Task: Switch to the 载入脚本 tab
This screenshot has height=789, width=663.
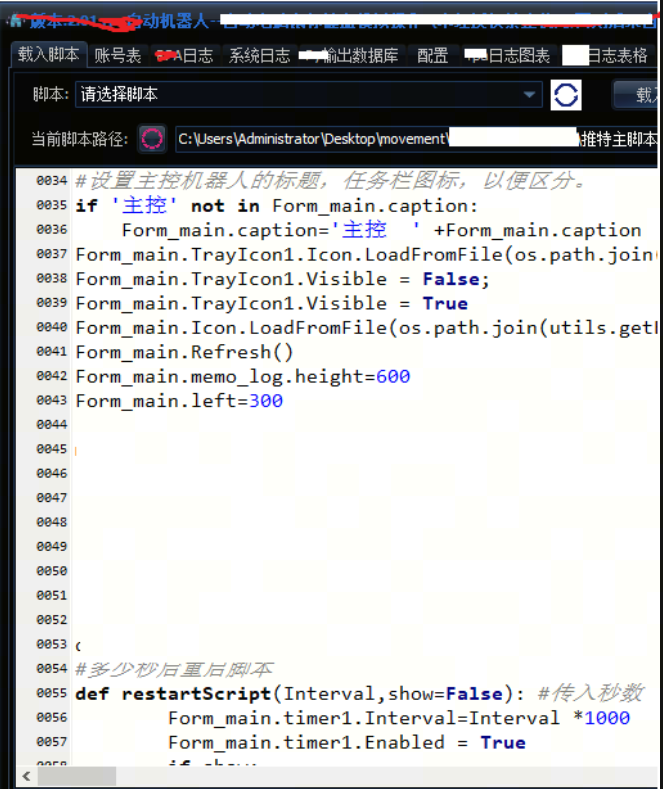Action: (48, 55)
